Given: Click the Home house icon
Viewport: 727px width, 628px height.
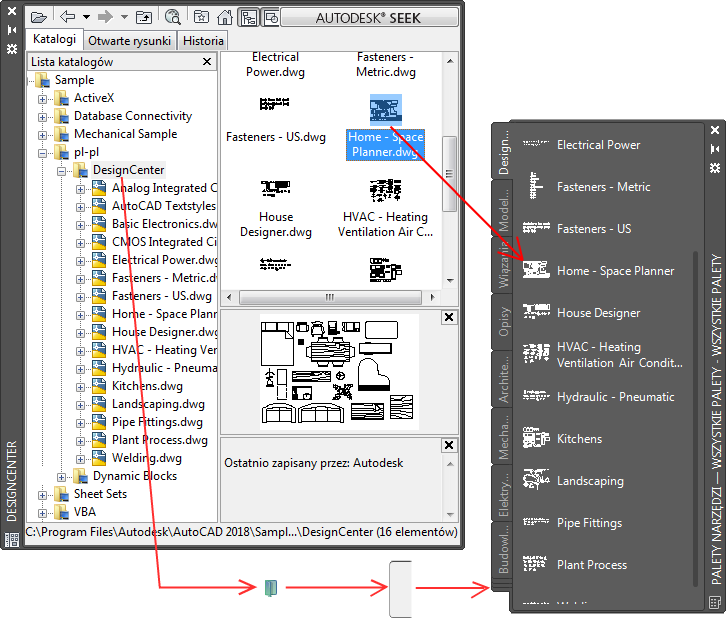Looking at the screenshot, I should [x=225, y=18].
